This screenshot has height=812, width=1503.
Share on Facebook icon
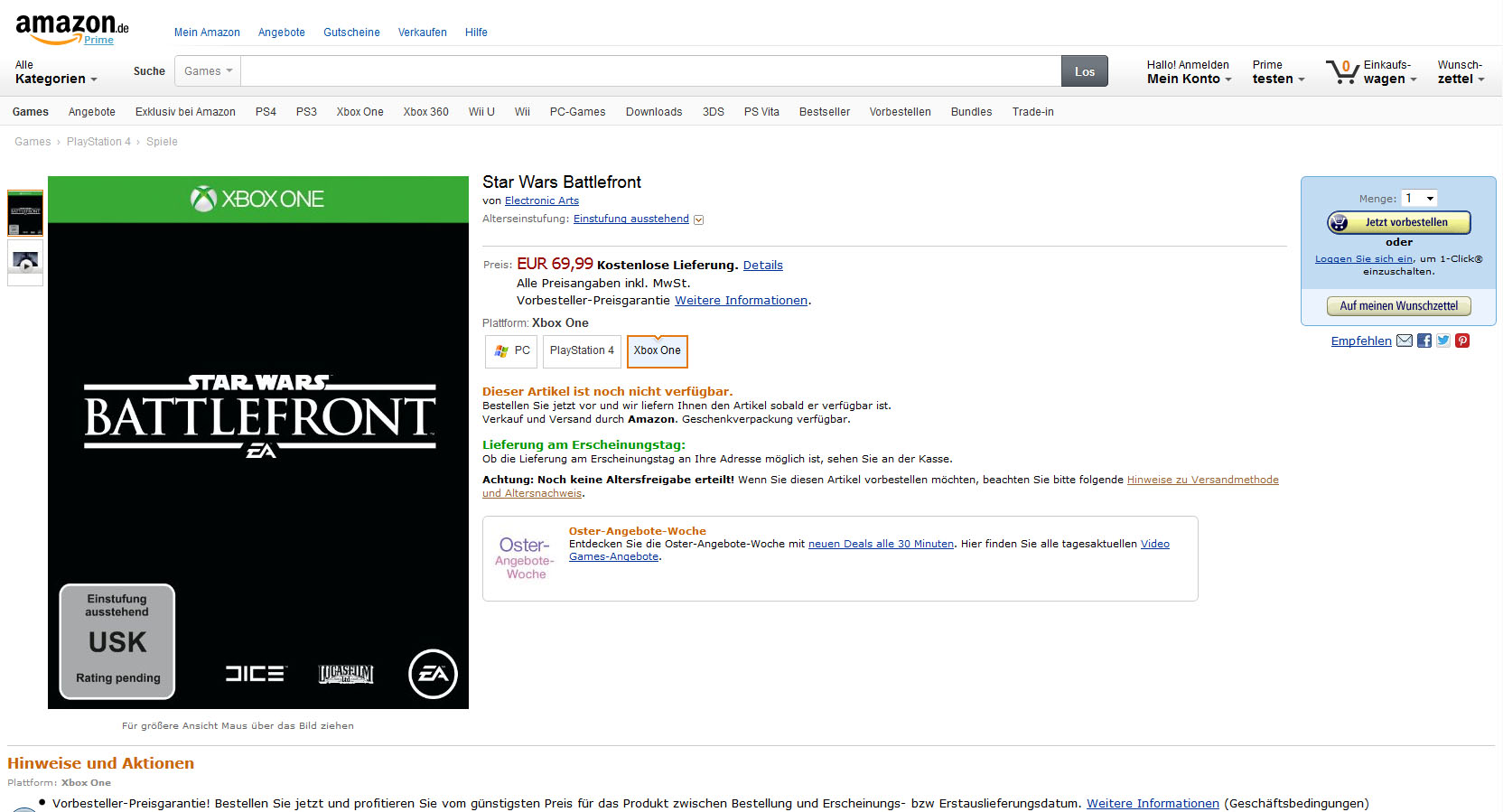coord(1424,341)
